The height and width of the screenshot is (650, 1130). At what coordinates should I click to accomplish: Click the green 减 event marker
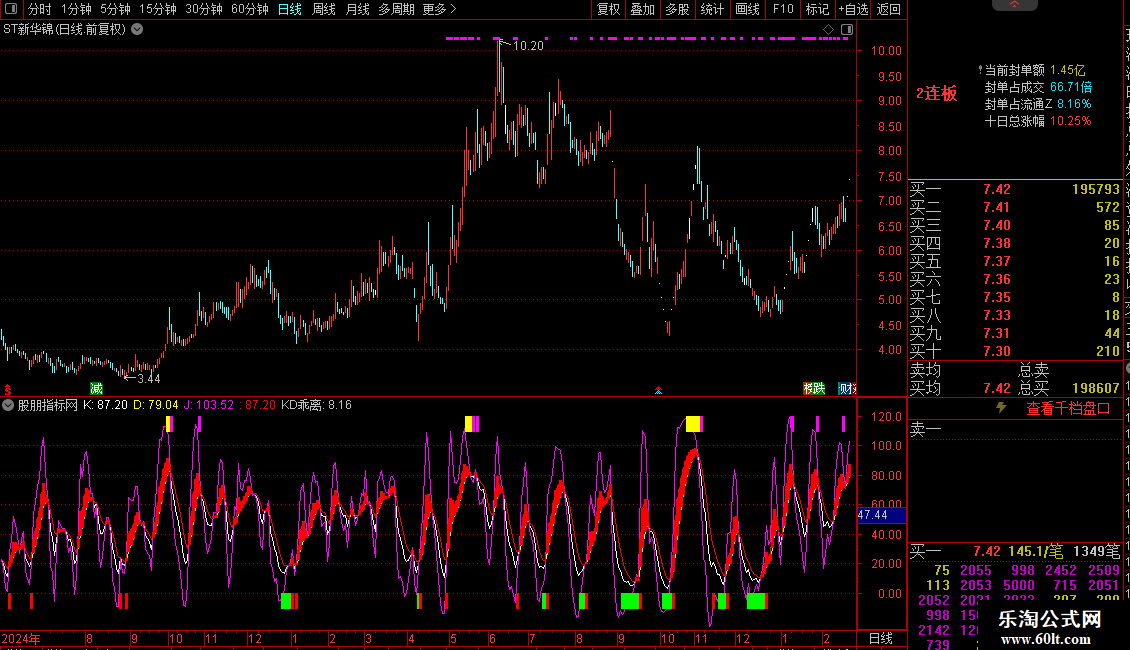coord(96,389)
